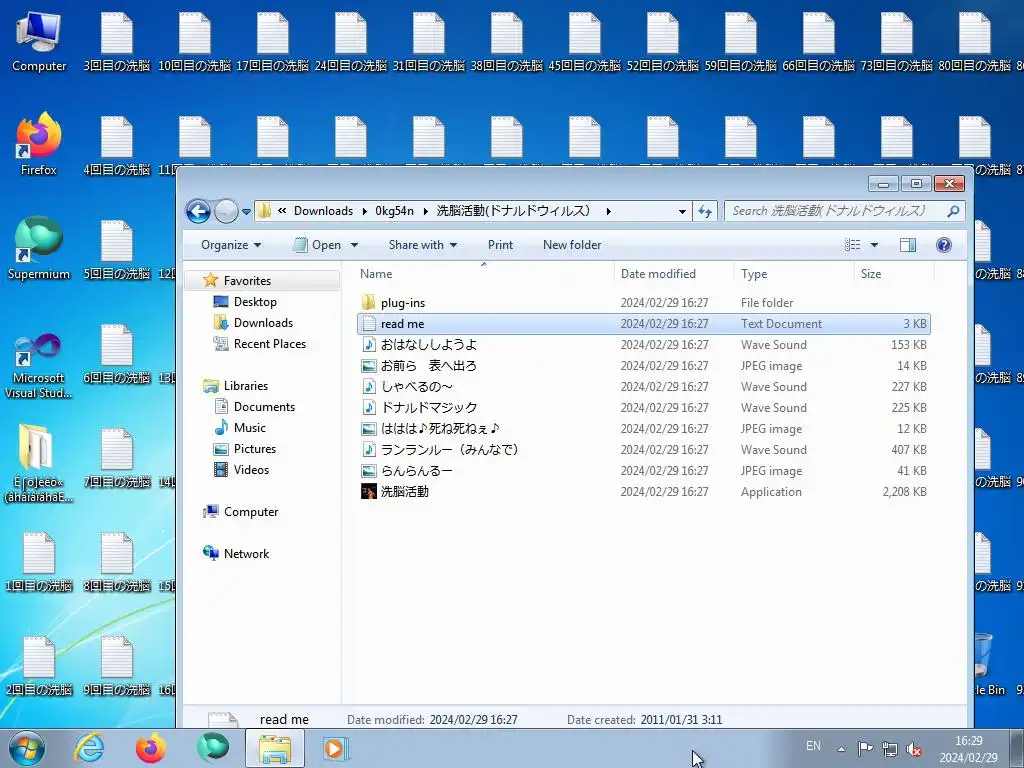
Task: Open the Documents library
Action: 264,407
